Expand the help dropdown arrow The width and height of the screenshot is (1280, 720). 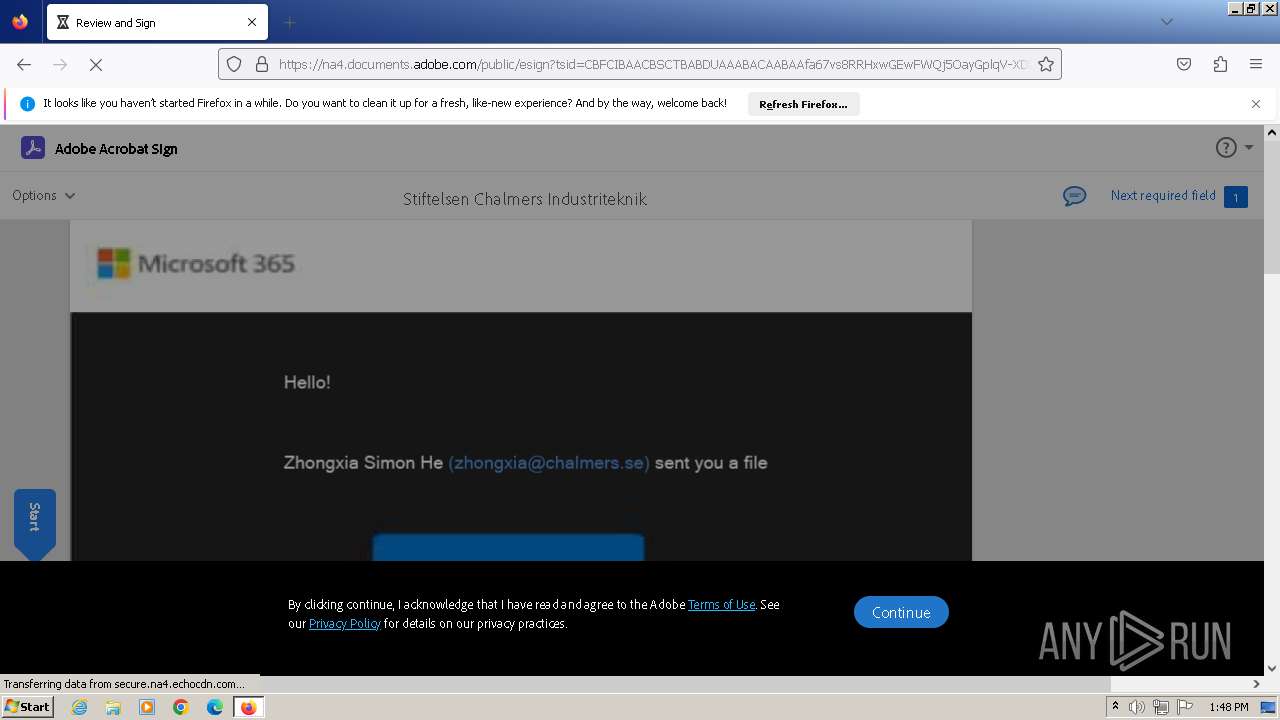(x=1248, y=148)
